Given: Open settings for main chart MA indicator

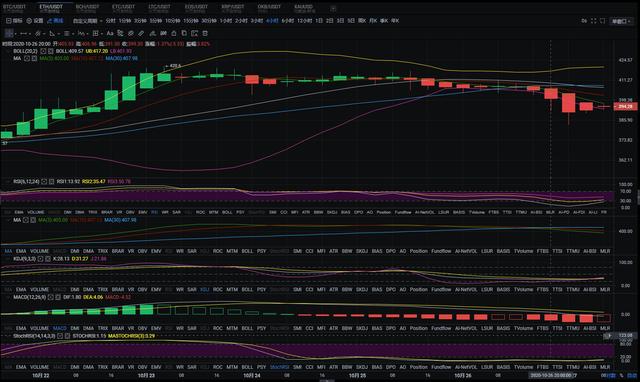Looking at the screenshot, I should point(27,58).
